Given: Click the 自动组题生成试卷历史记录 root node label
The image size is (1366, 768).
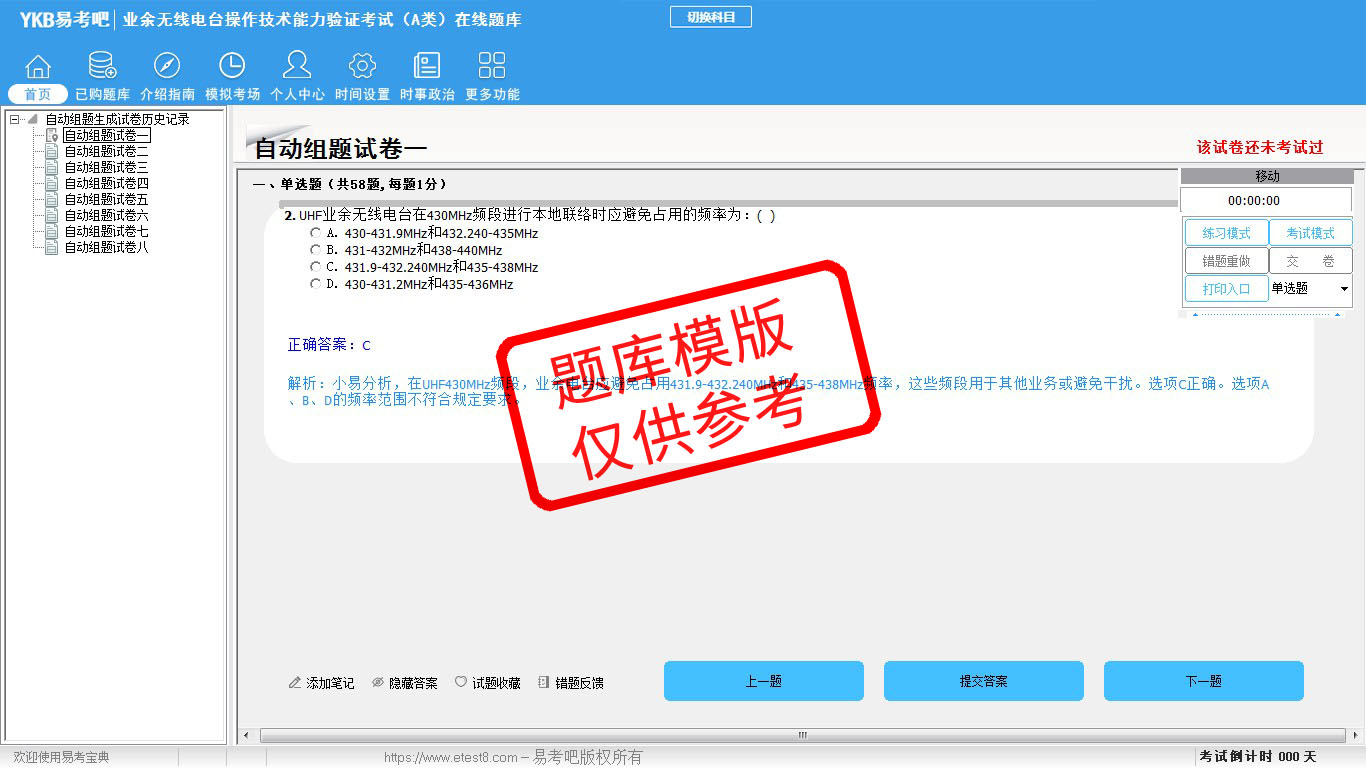Looking at the screenshot, I should [117, 119].
